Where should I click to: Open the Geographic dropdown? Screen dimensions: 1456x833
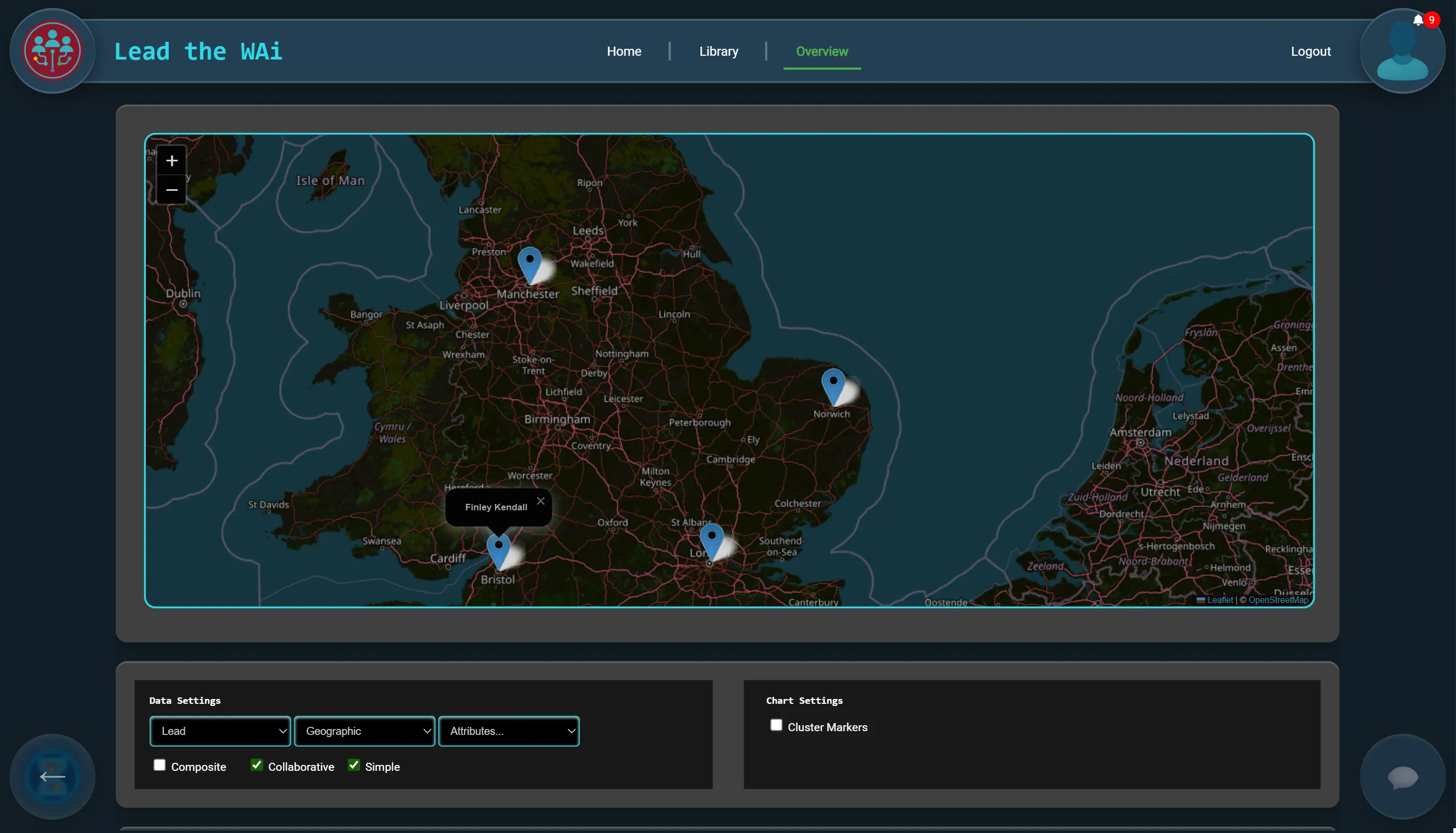point(364,731)
